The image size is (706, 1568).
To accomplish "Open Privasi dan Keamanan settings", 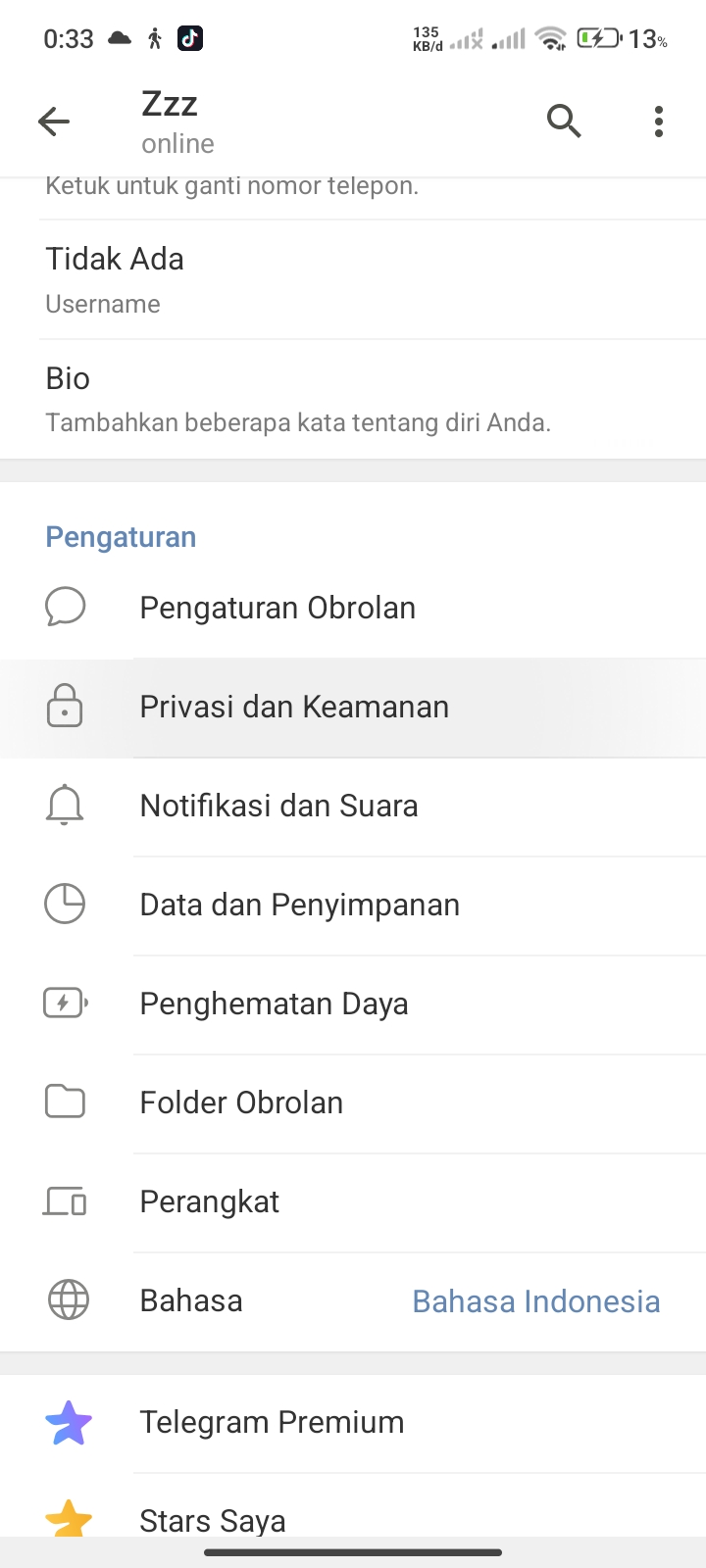I will [294, 707].
